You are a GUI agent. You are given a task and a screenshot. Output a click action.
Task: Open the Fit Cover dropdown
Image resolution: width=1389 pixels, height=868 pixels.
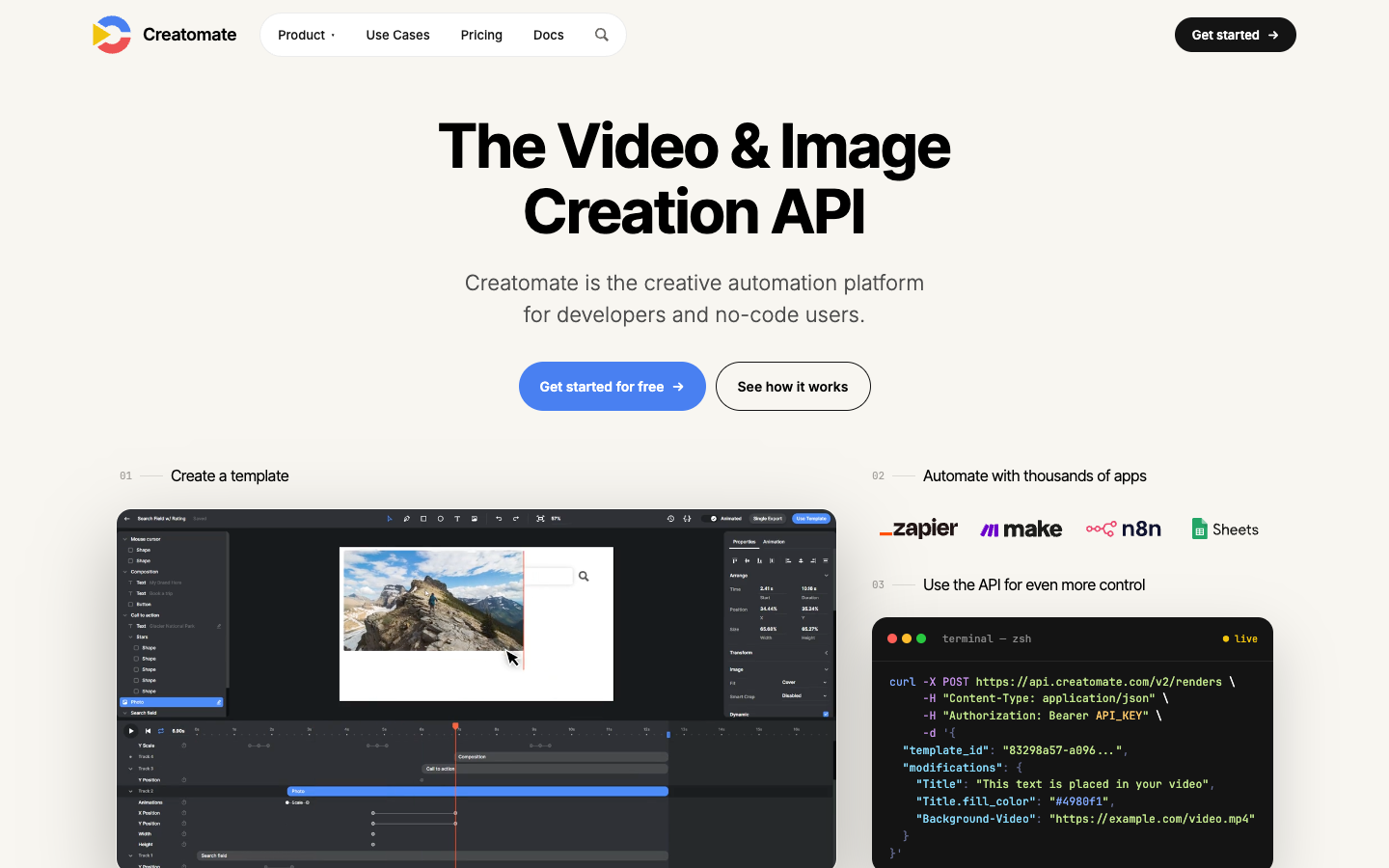click(804, 683)
